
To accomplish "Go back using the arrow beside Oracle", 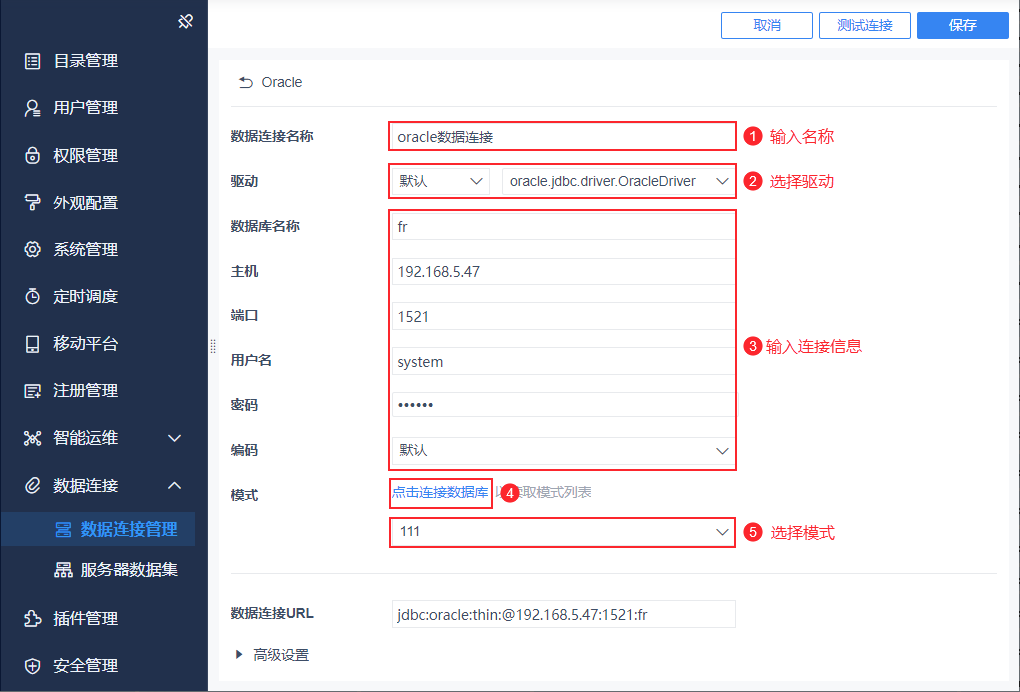I will point(245,82).
